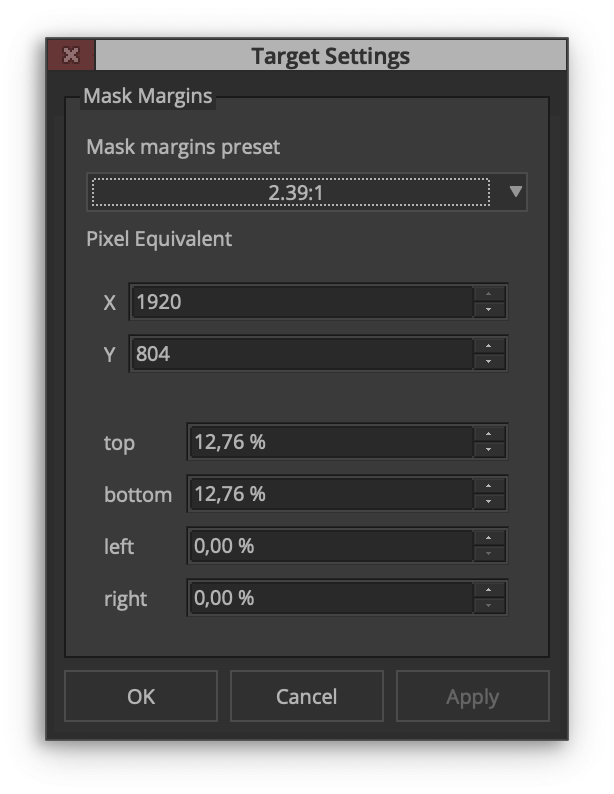Viewport: 614px width, 794px height.
Task: Increase the top margin percentage
Action: (488, 434)
